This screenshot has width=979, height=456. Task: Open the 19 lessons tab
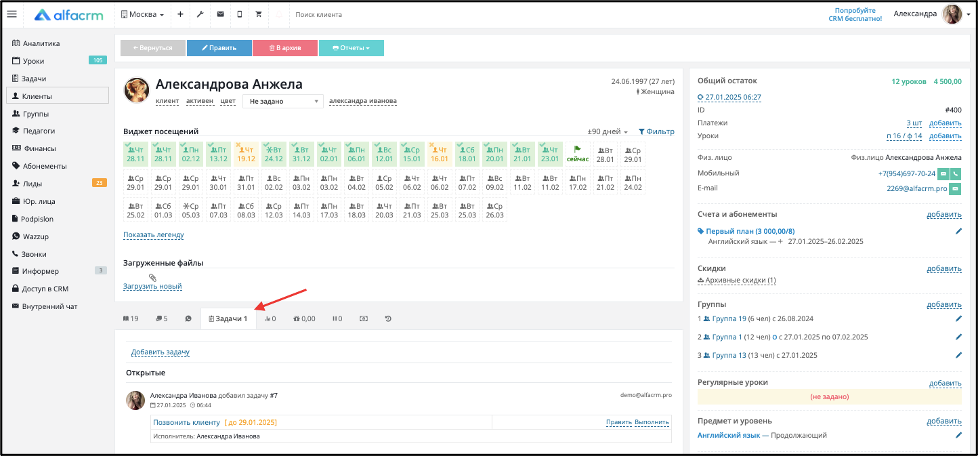click(130, 319)
